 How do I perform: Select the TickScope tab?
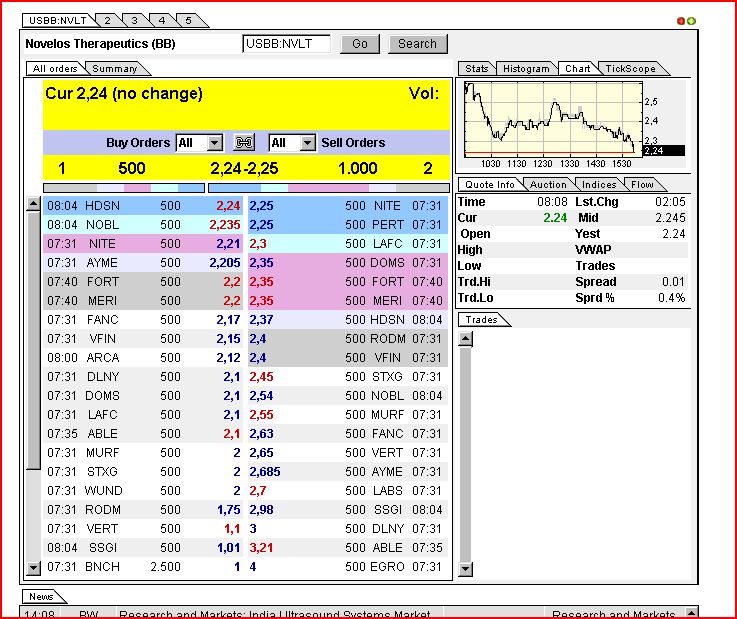click(630, 69)
